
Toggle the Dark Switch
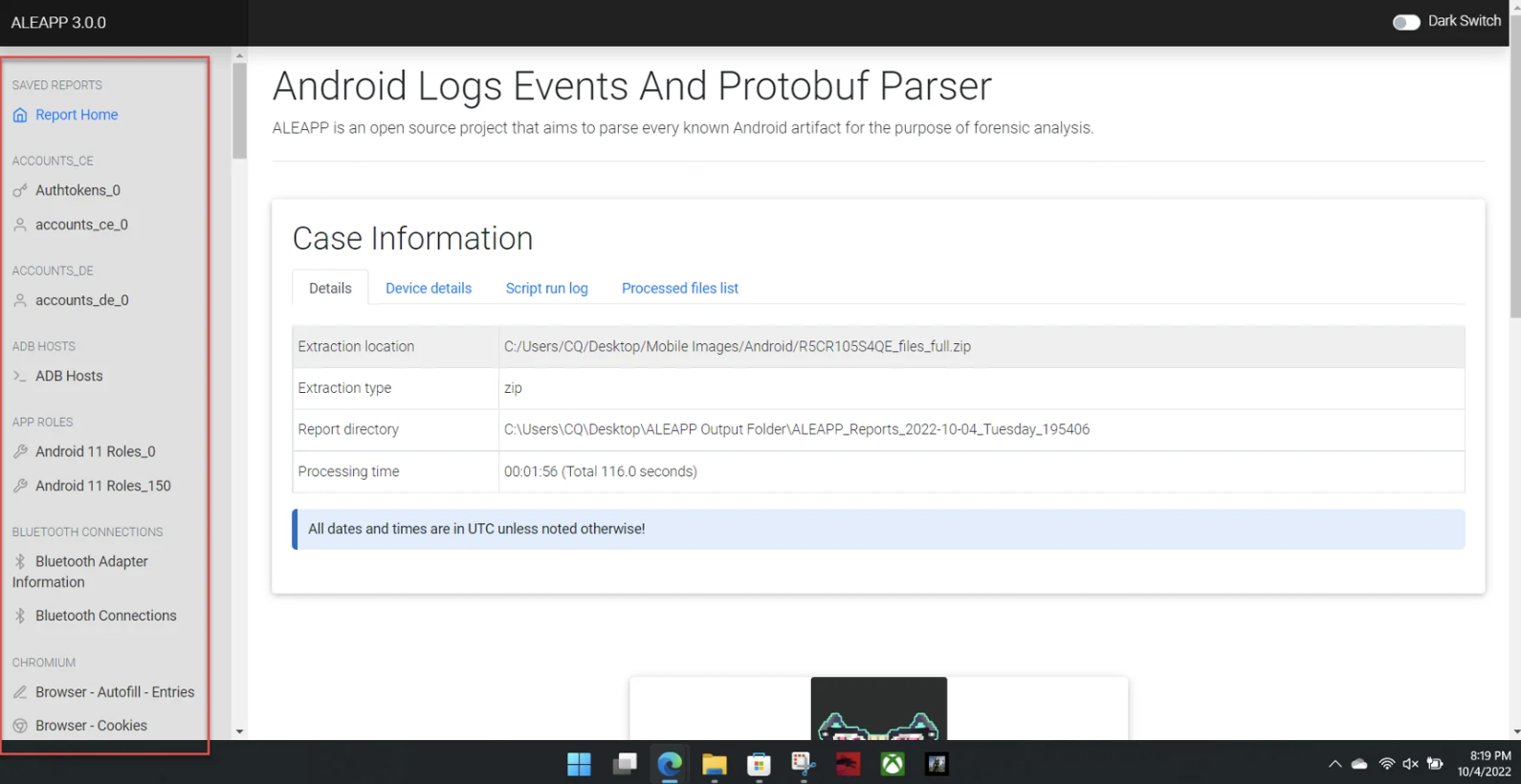click(1405, 22)
